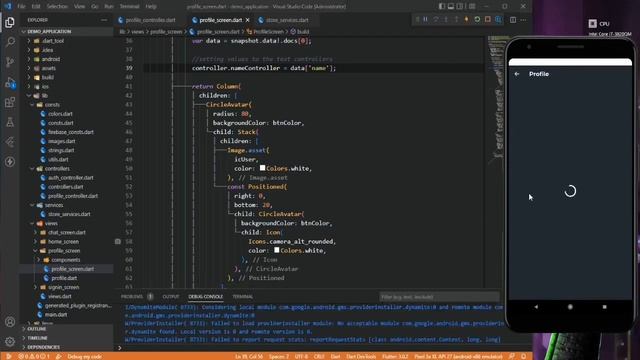Expand the DEPENDENCIES section
This screenshot has height=360, width=640.
[x=67, y=347]
